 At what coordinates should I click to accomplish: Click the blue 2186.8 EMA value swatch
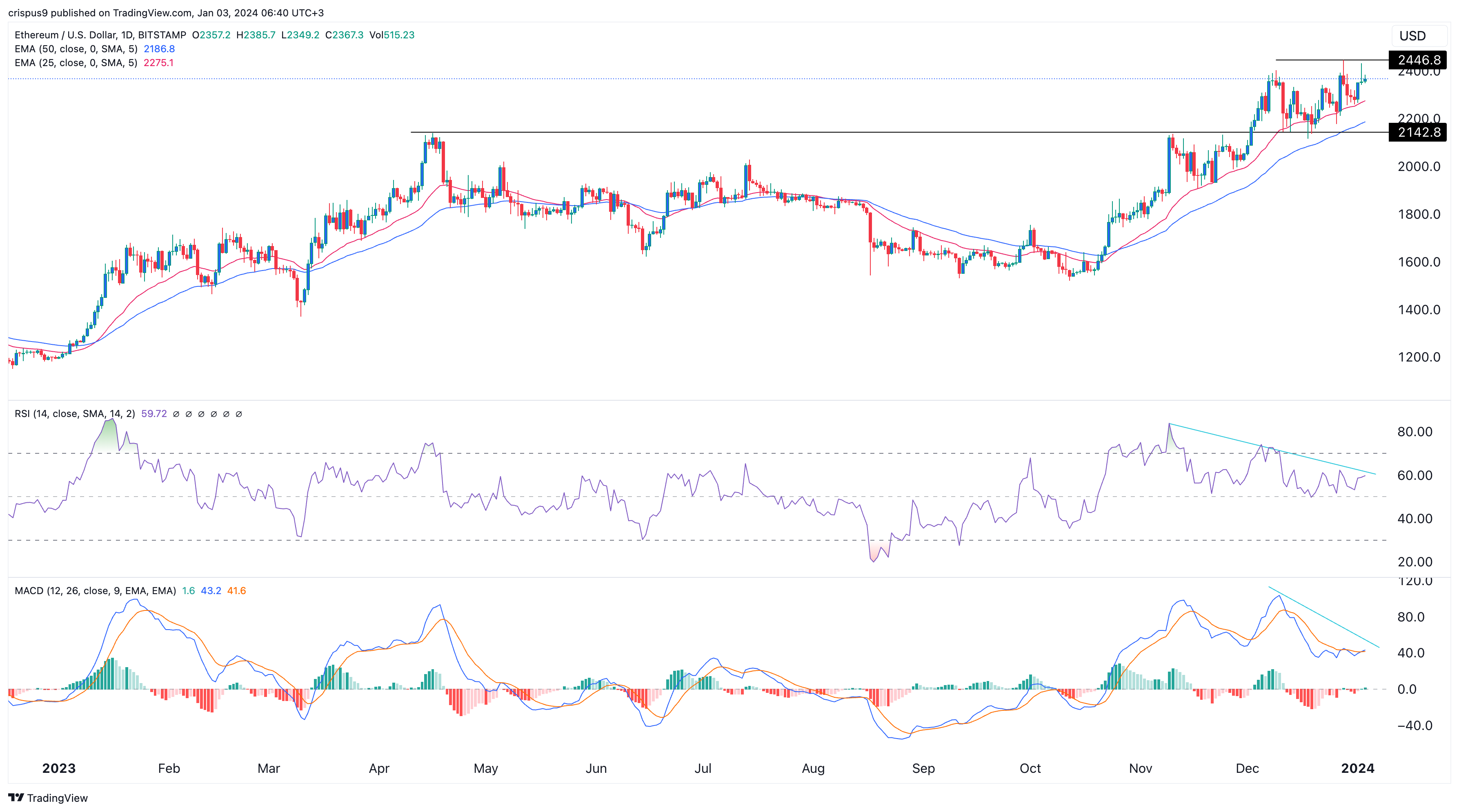(x=160, y=49)
